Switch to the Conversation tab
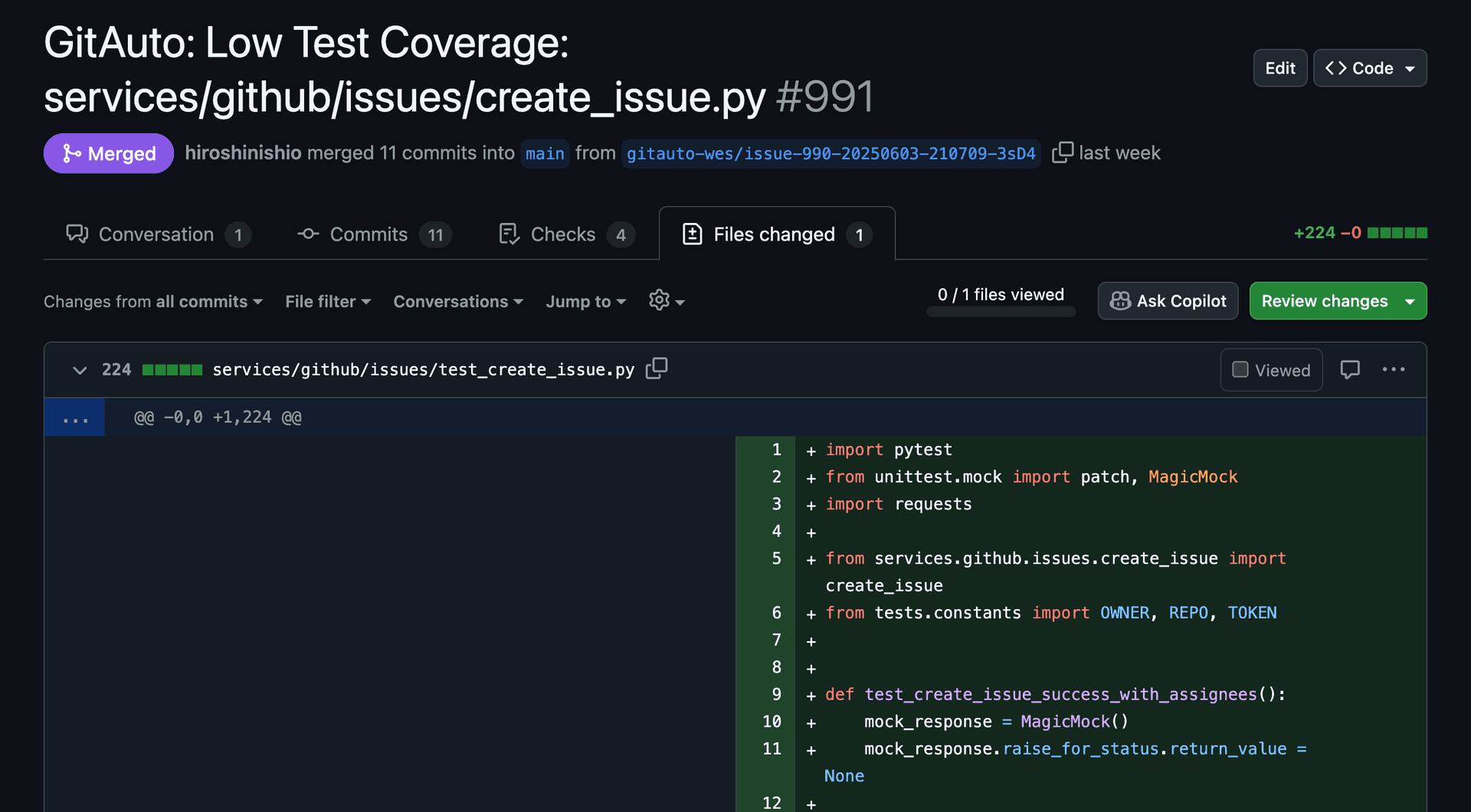1471x812 pixels. tap(158, 234)
